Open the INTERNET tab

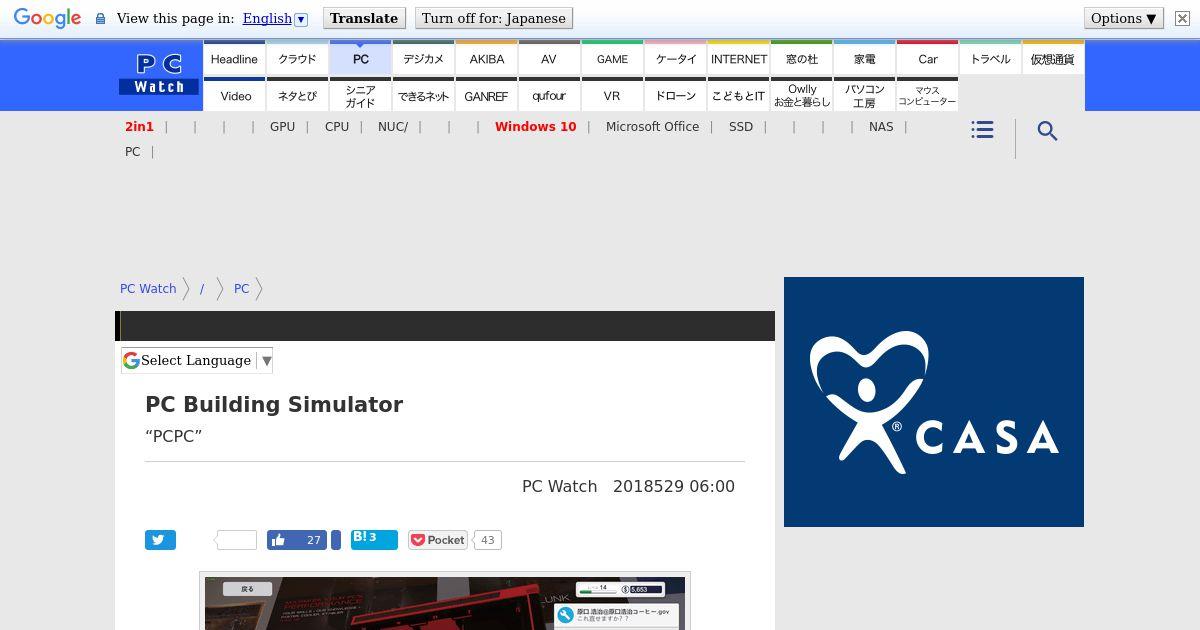[x=739, y=59]
